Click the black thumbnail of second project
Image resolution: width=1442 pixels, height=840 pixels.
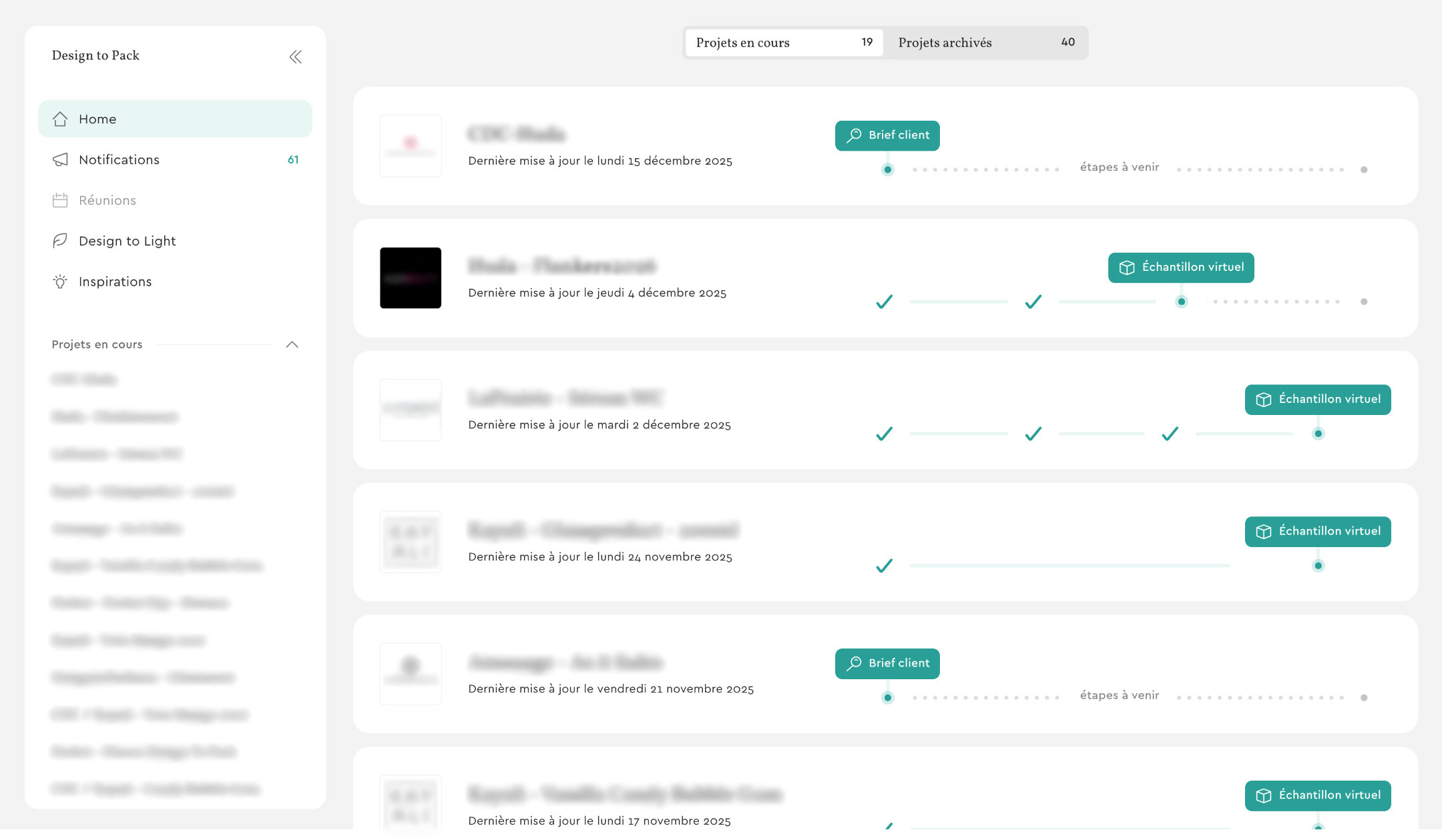[x=410, y=278]
